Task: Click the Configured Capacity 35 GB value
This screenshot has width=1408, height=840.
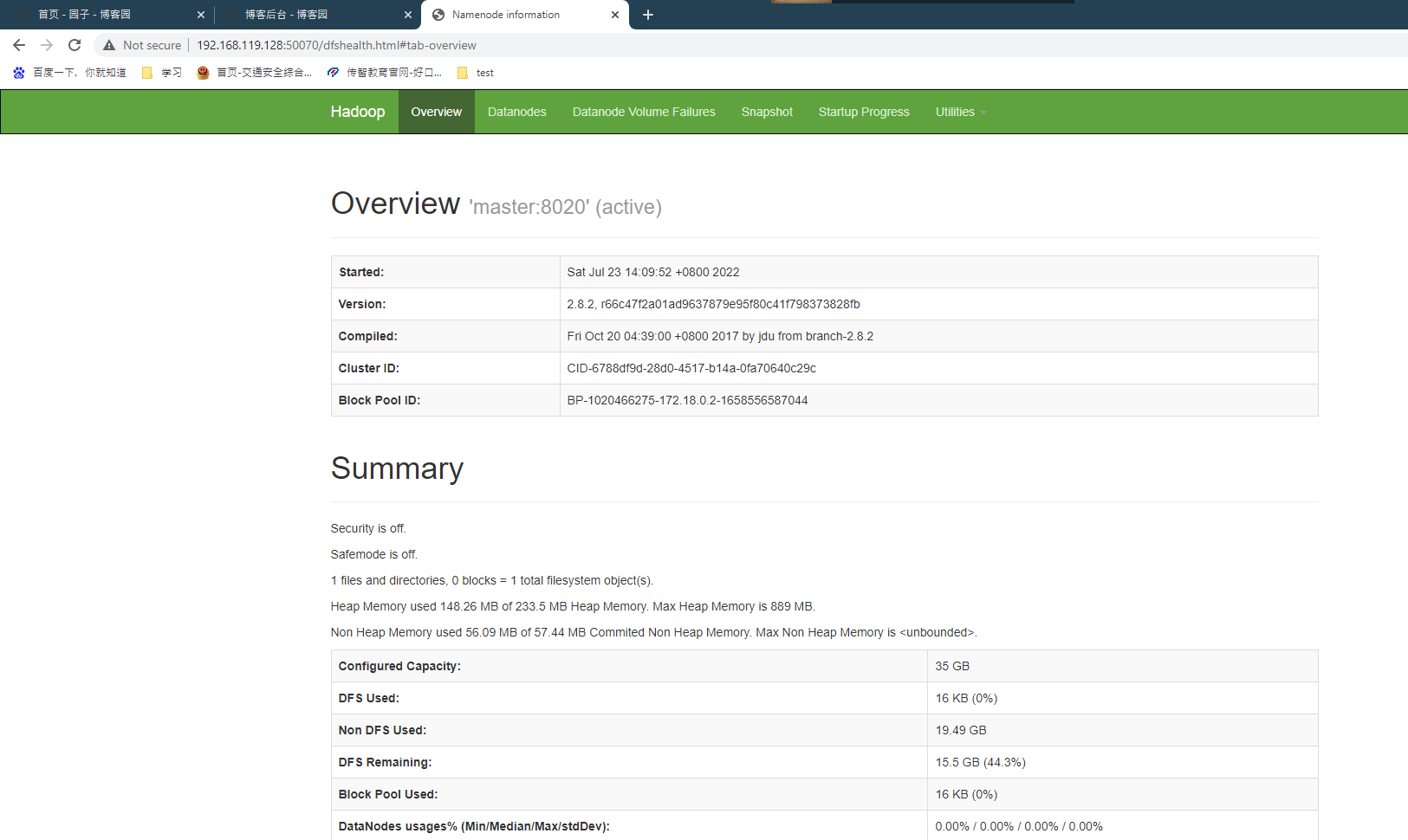Action: [x=952, y=666]
